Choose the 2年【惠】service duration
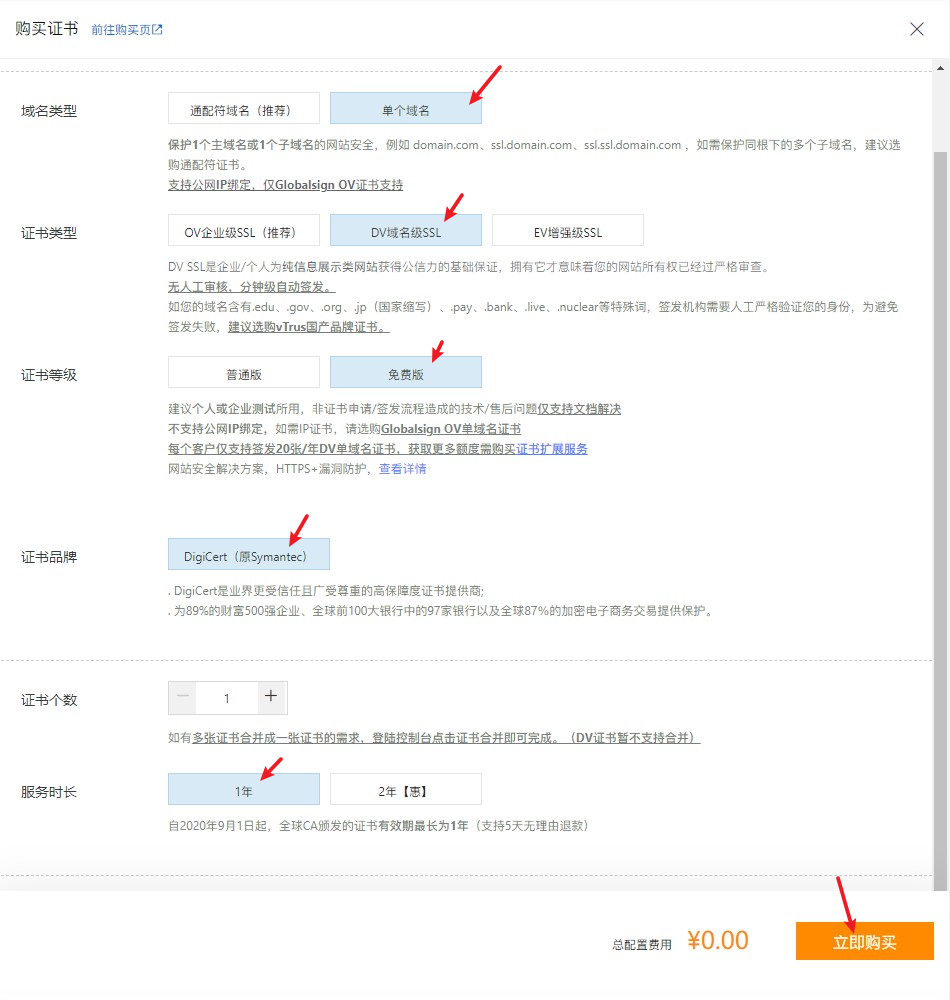 (x=405, y=789)
